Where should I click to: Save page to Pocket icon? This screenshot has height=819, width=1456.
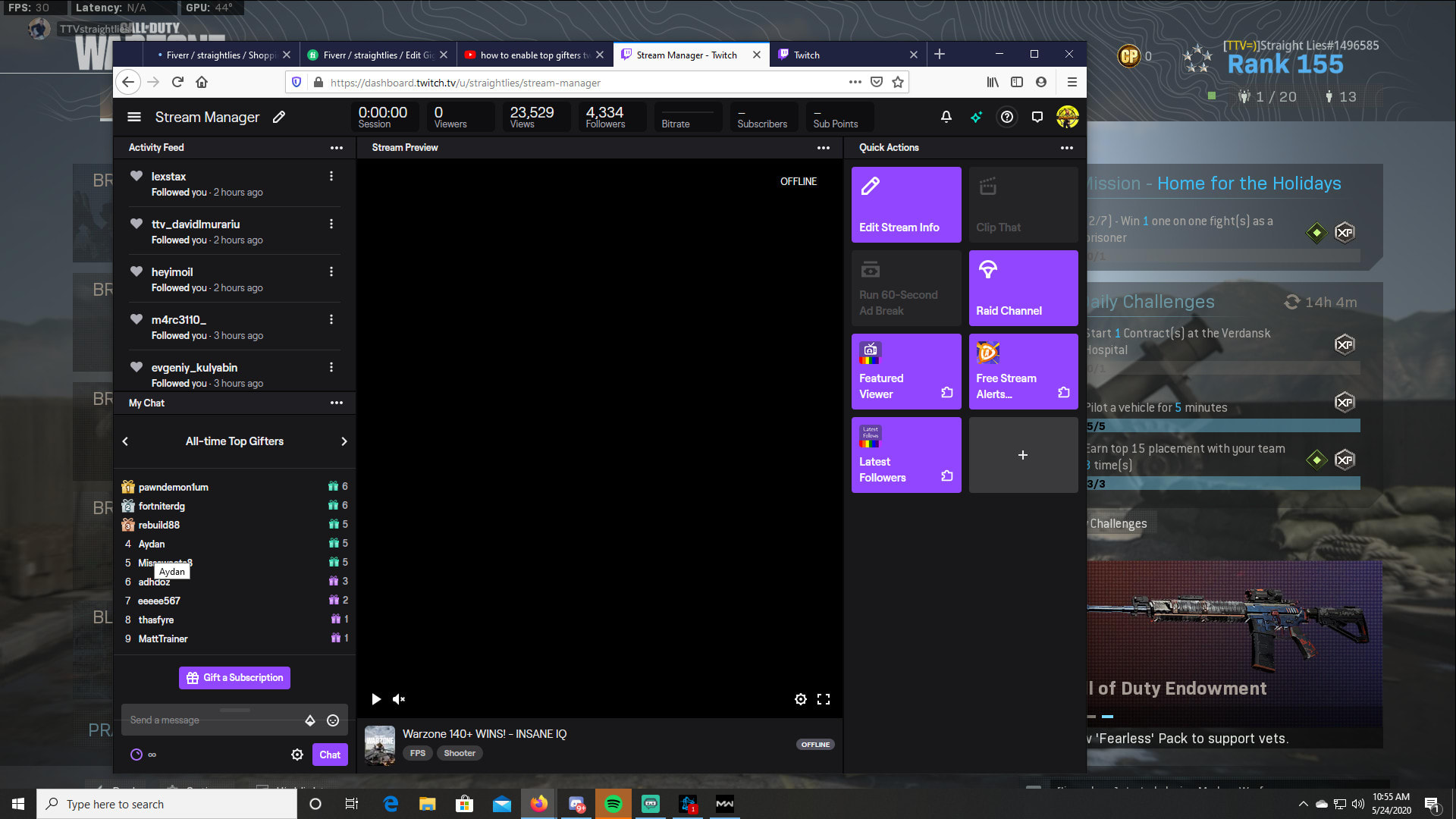(877, 82)
